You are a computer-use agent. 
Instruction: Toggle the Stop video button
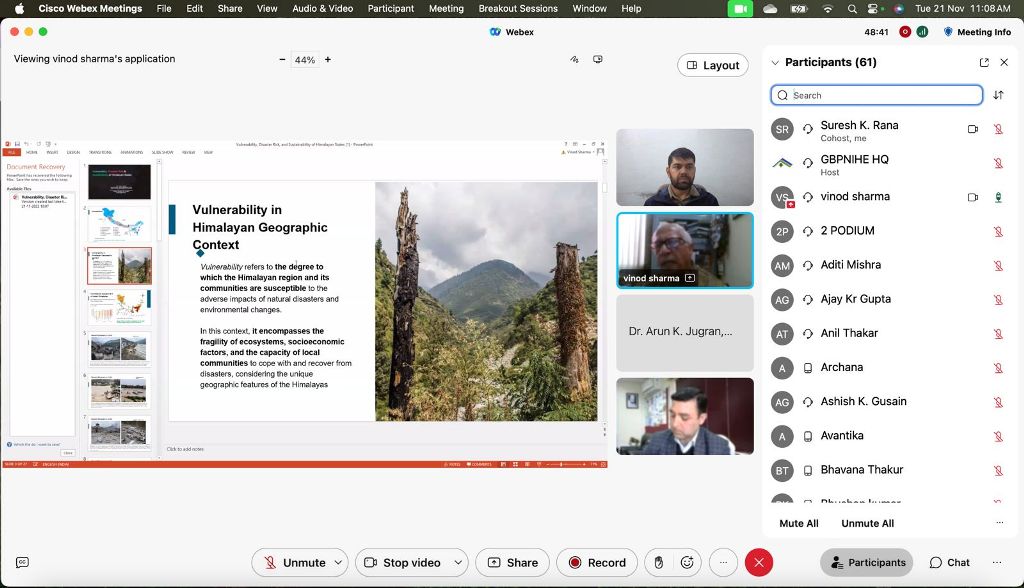[401, 562]
